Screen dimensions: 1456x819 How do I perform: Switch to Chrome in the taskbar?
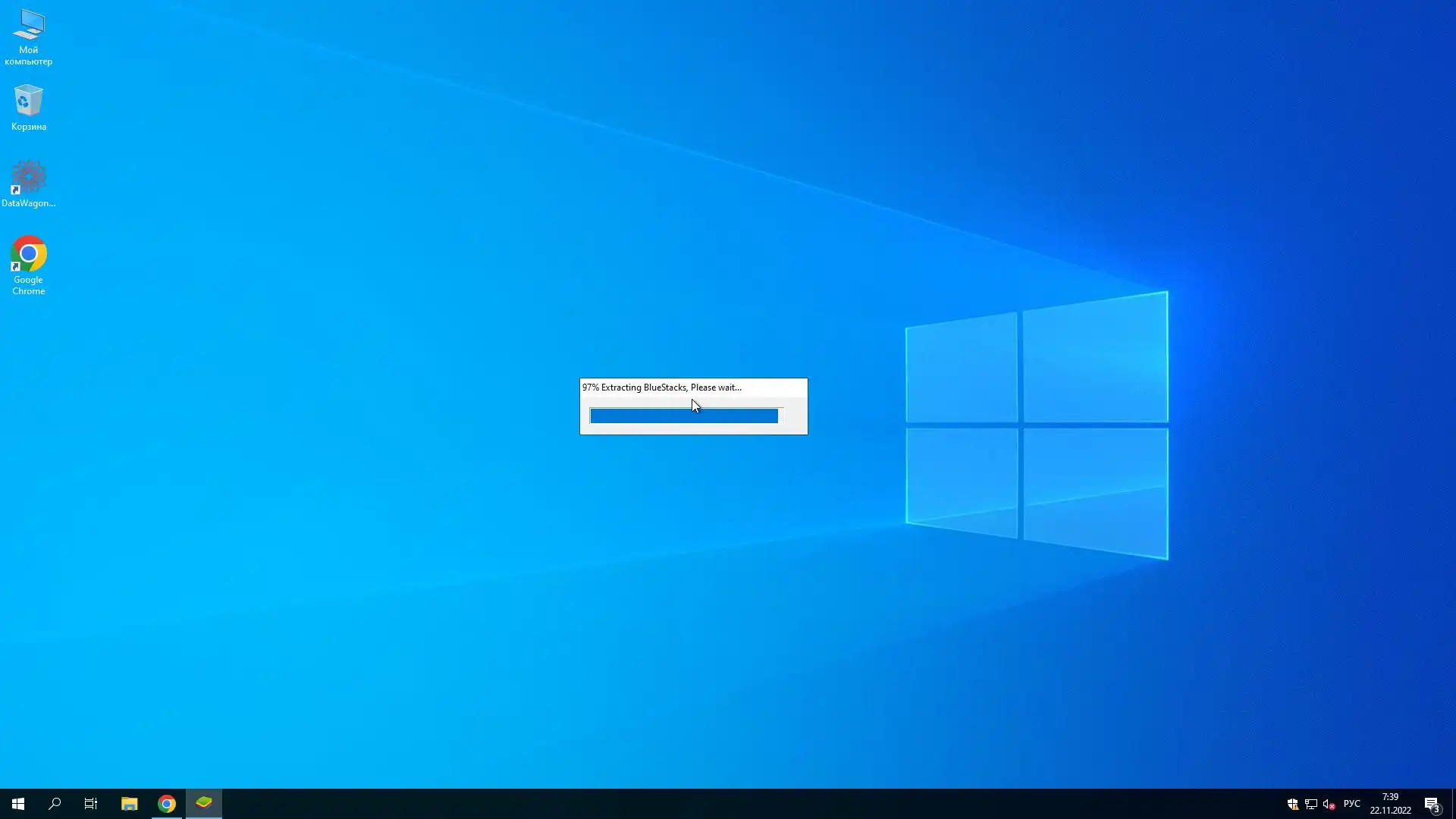click(167, 804)
